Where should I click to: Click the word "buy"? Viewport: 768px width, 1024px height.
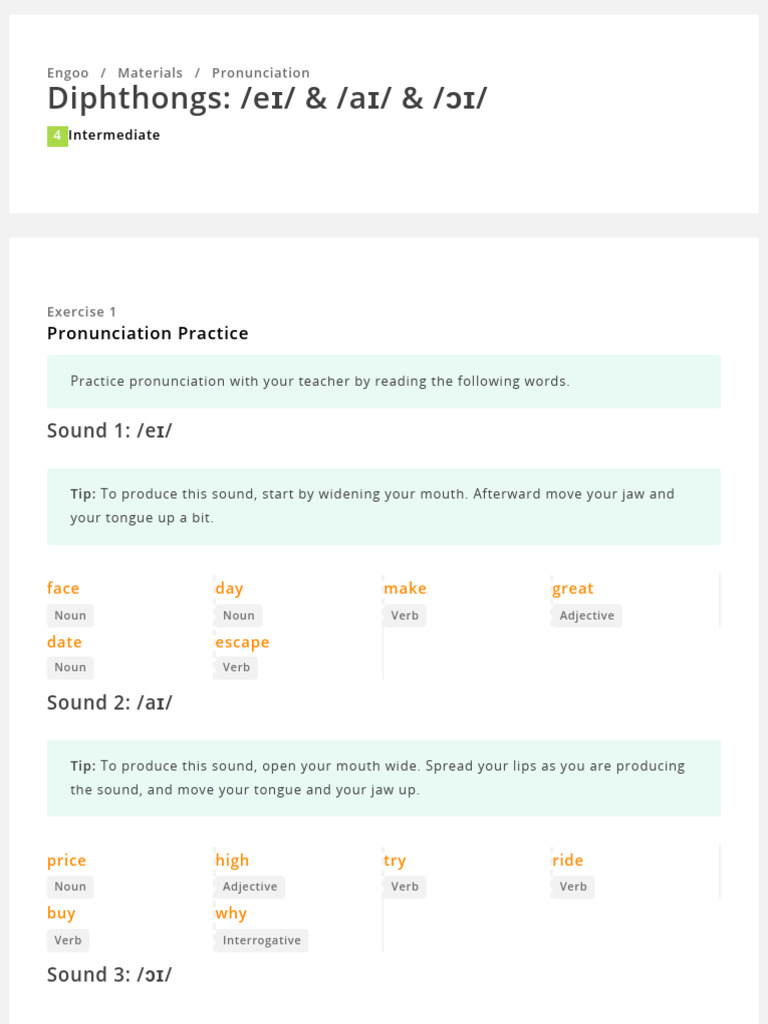pyautogui.click(x=61, y=913)
